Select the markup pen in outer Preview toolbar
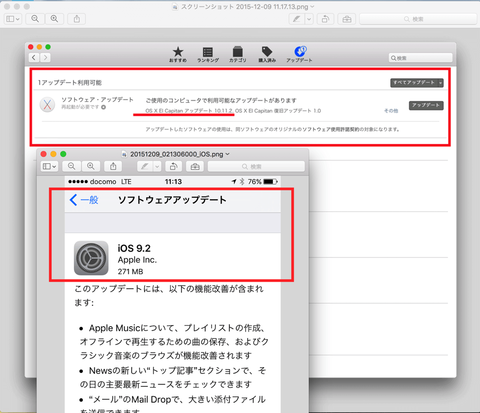480x413 pixels. (296, 19)
